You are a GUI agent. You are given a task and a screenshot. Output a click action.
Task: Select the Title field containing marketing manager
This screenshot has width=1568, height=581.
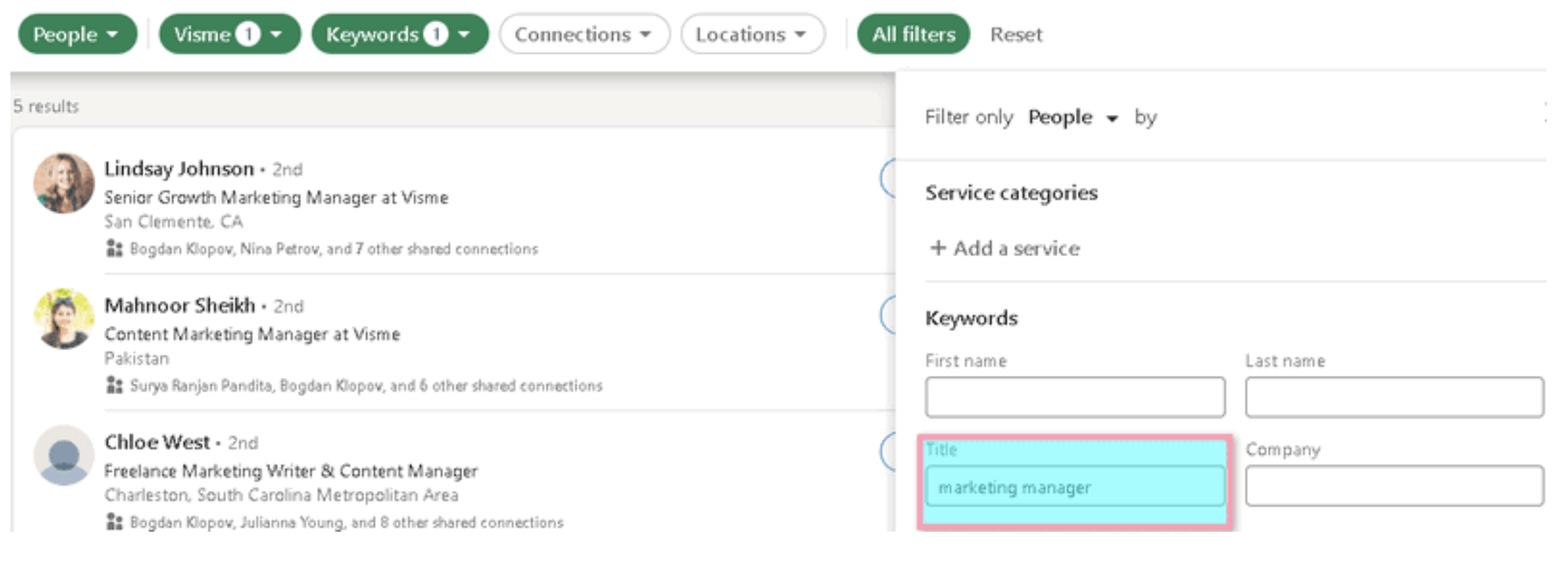pyautogui.click(x=1075, y=487)
